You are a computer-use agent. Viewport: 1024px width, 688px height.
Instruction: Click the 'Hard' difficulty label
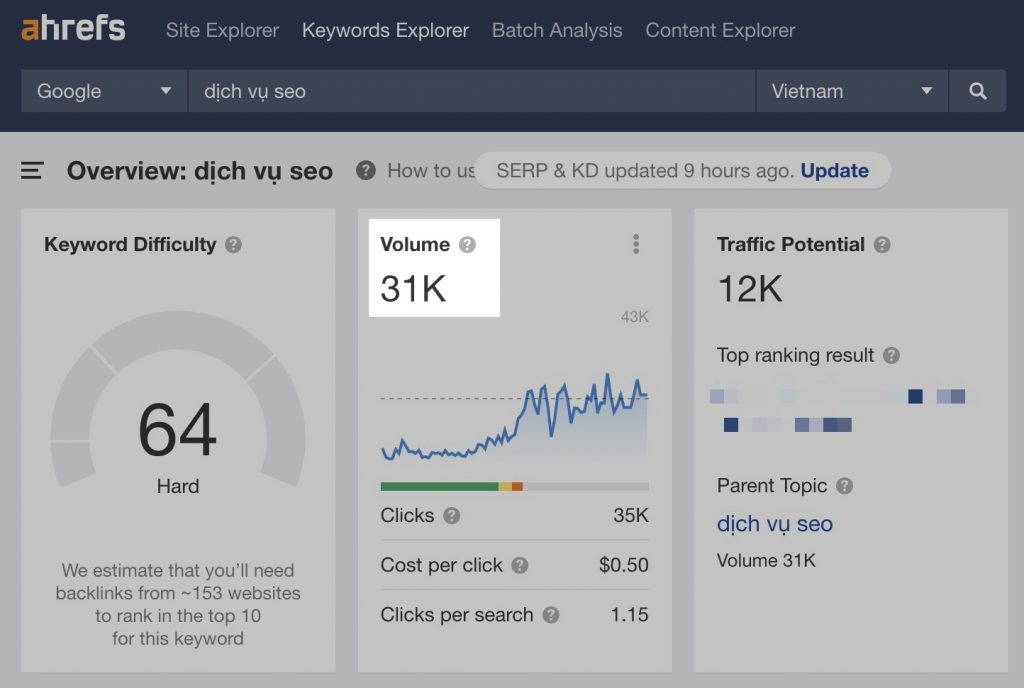click(x=178, y=486)
